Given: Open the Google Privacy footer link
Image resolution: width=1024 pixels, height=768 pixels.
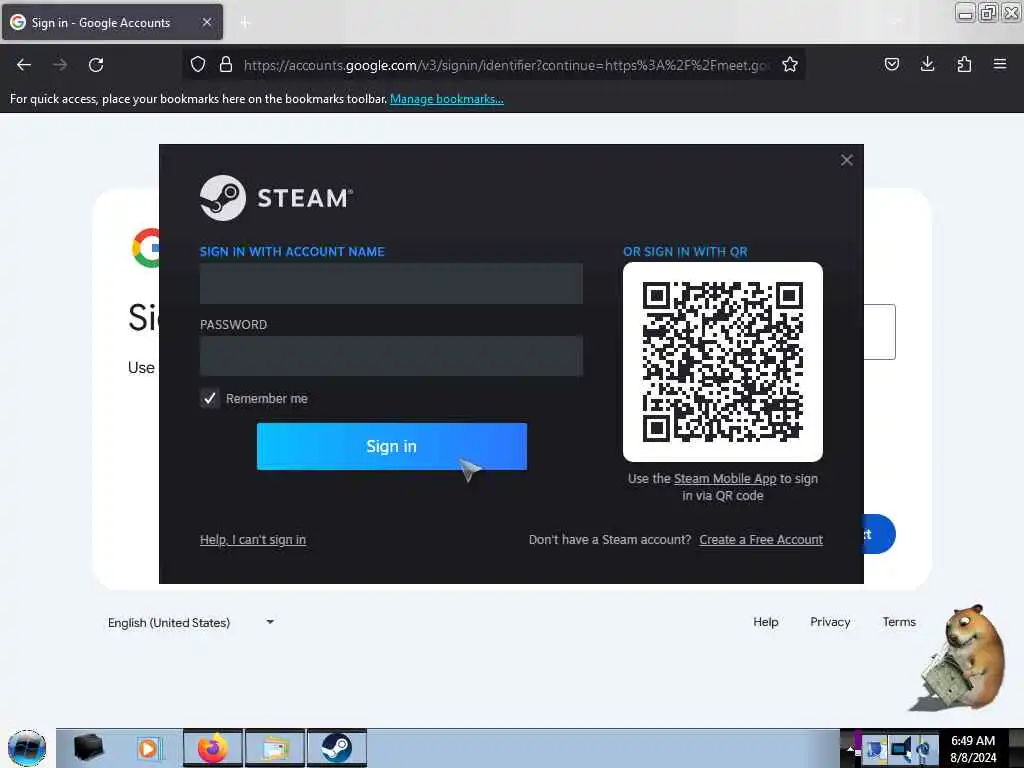Looking at the screenshot, I should [830, 622].
